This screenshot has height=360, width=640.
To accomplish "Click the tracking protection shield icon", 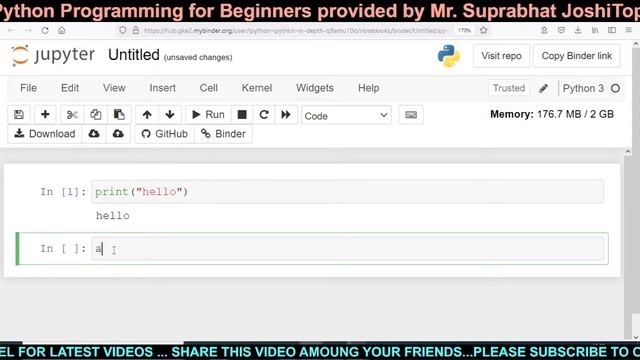I will (x=123, y=30).
